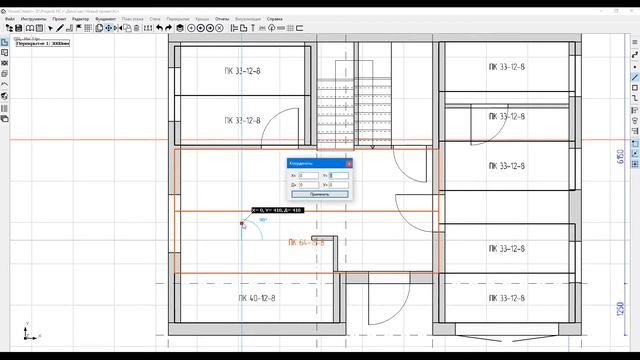640x360 pixels.
Task: Select slab label ПК 40-12-8
Action: point(257,298)
